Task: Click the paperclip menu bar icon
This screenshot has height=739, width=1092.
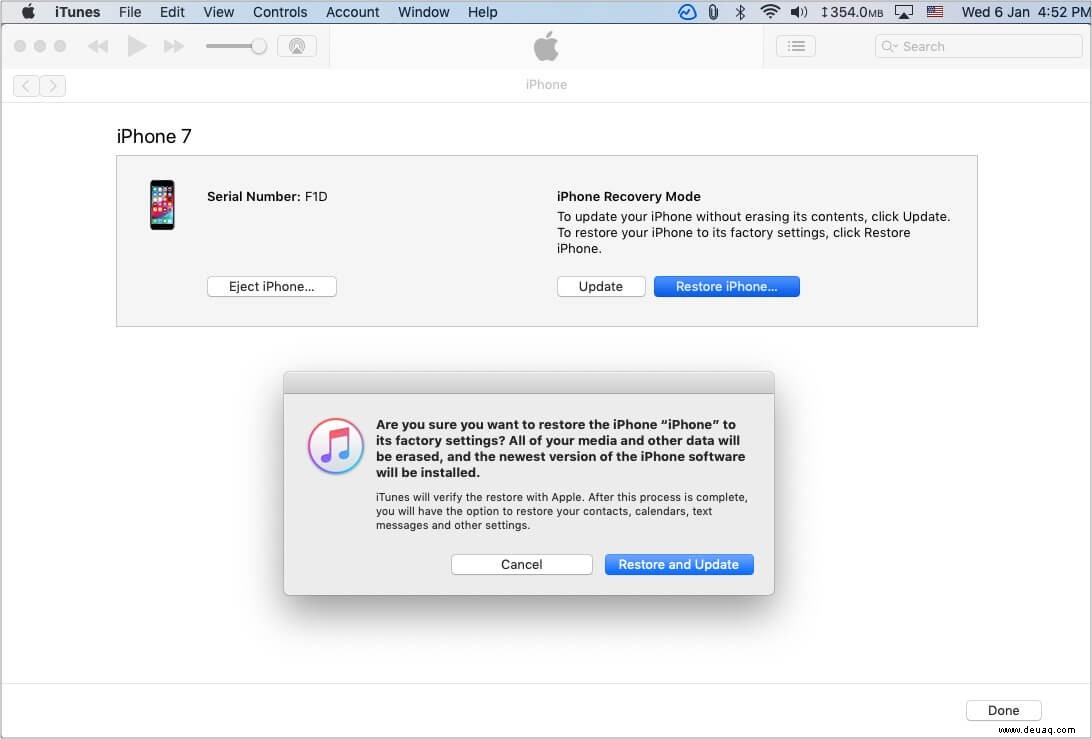Action: (713, 12)
